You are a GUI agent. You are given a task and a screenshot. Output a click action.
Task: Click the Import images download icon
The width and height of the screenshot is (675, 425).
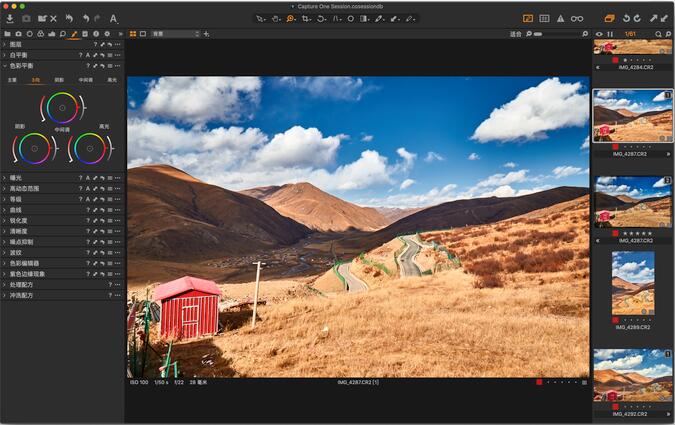click(x=9, y=19)
